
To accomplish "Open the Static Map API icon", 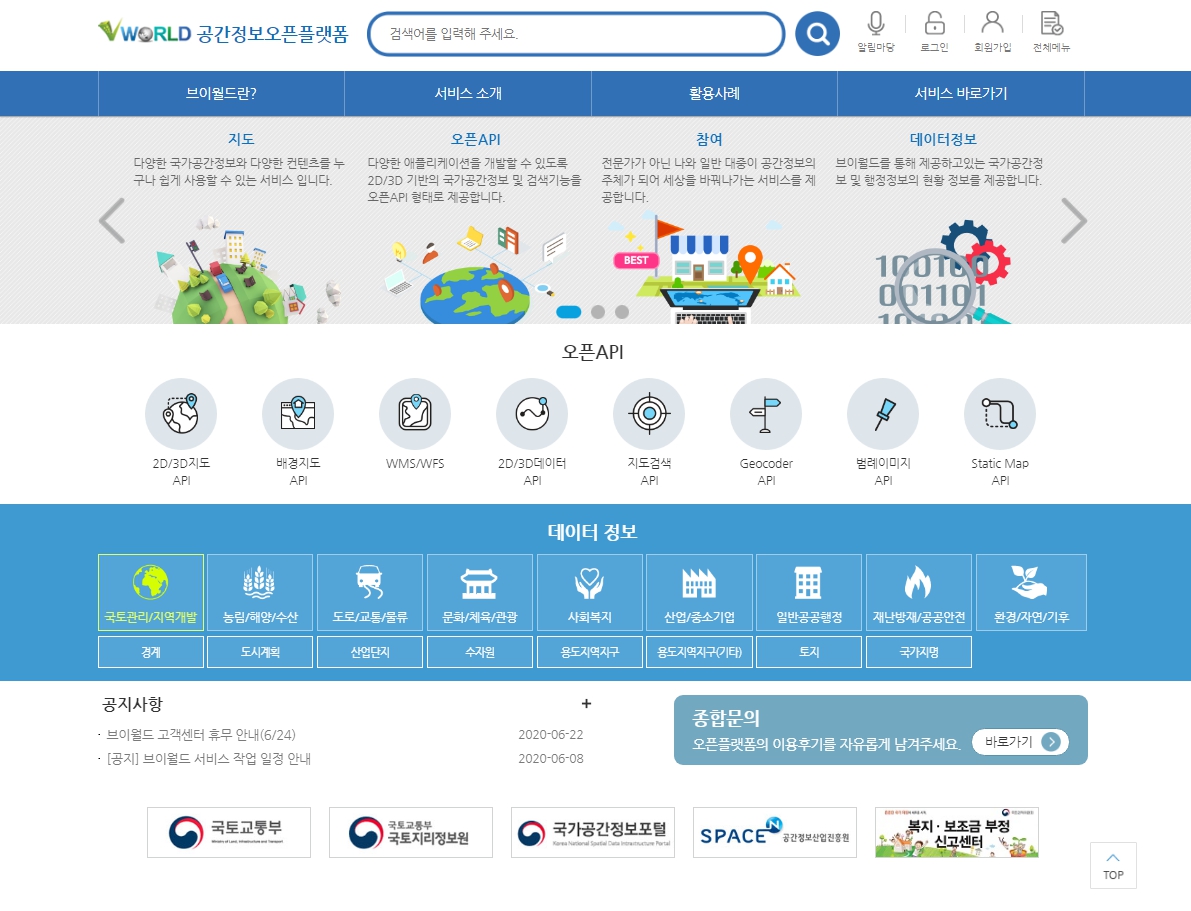I will coord(1000,414).
